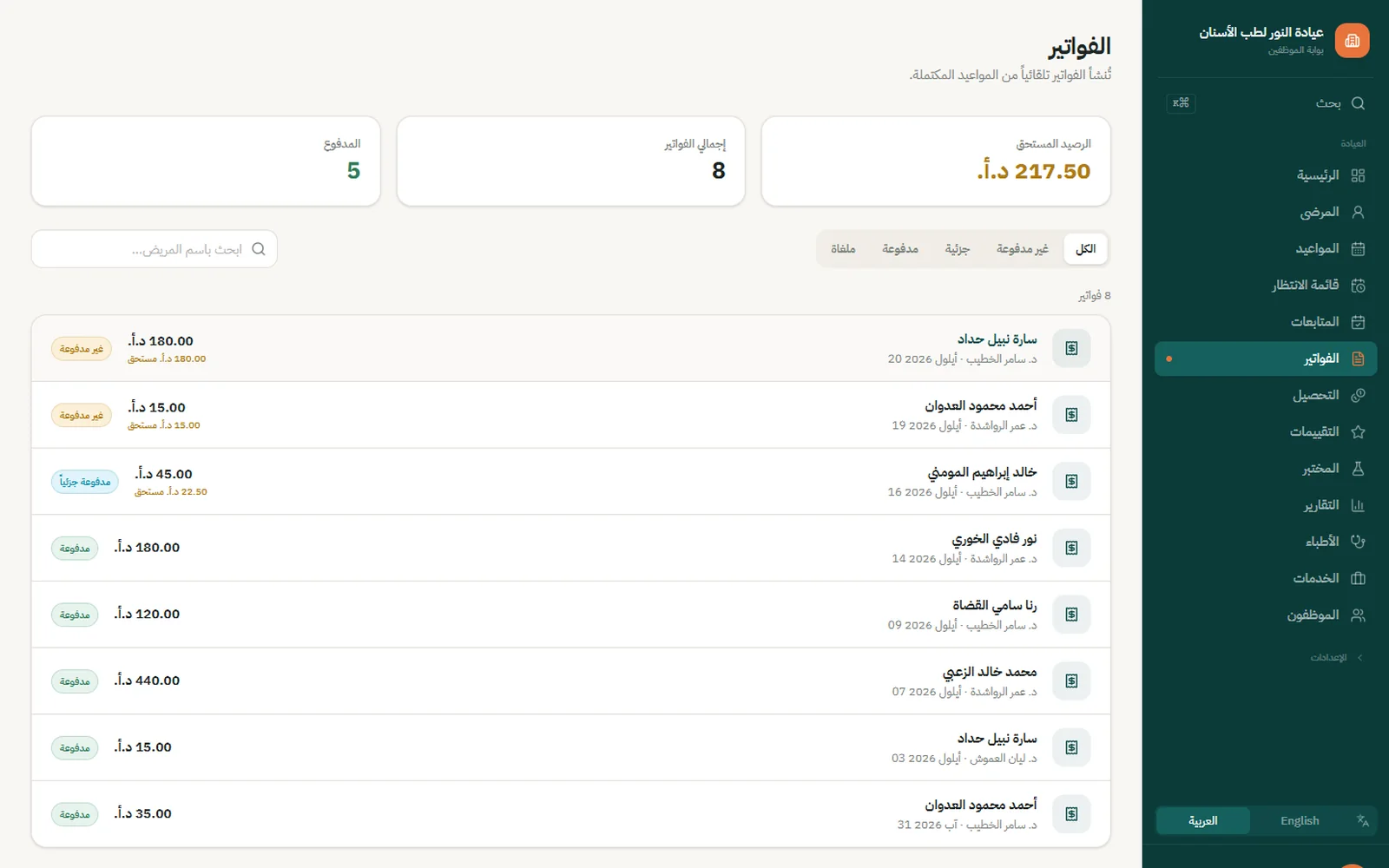
Task: Click the 35.00 د.أ. amount
Action: click(143, 814)
